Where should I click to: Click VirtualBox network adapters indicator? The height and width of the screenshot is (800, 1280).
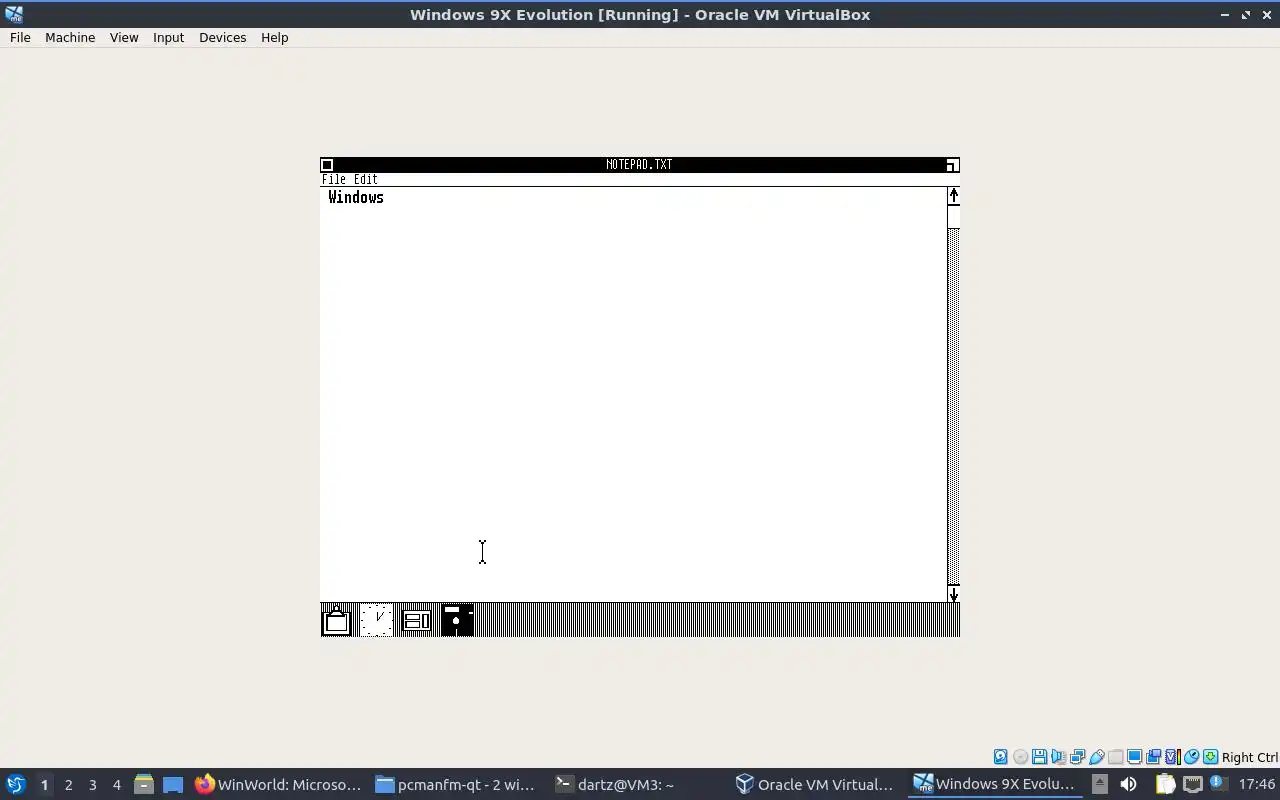[x=1077, y=757]
